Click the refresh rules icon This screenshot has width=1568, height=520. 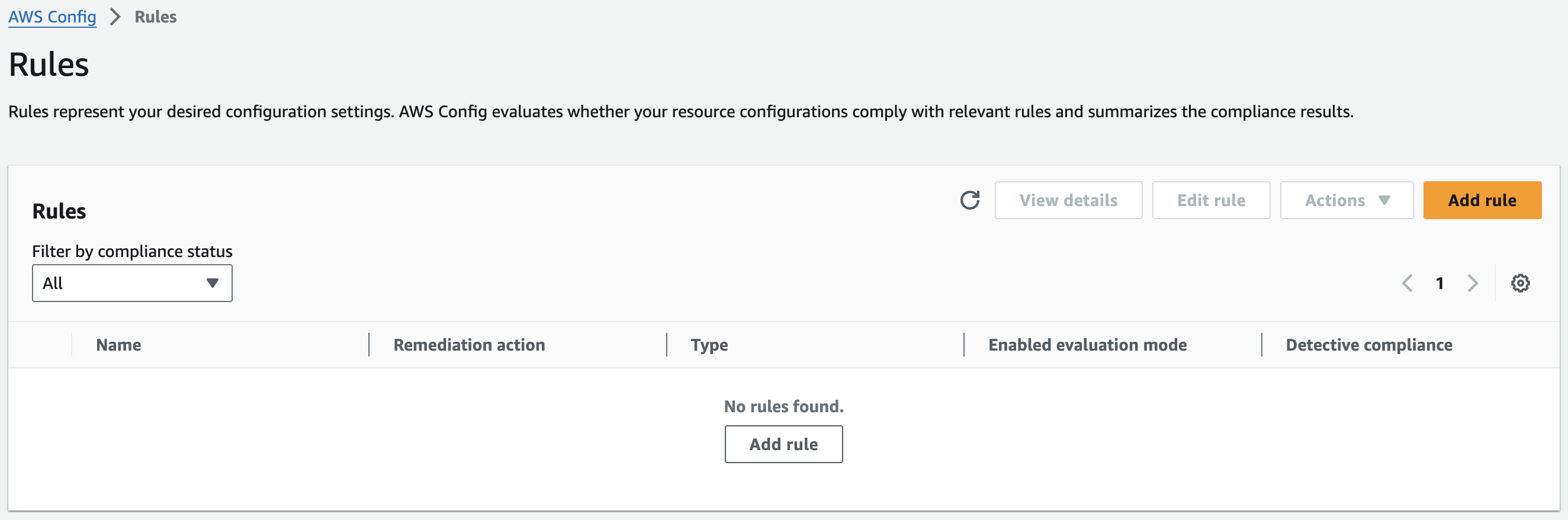pyautogui.click(x=970, y=200)
